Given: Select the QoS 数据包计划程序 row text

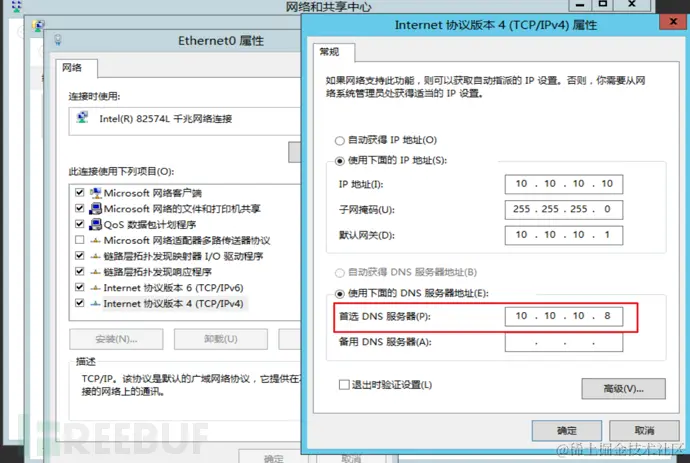Looking at the screenshot, I should (x=150, y=224).
